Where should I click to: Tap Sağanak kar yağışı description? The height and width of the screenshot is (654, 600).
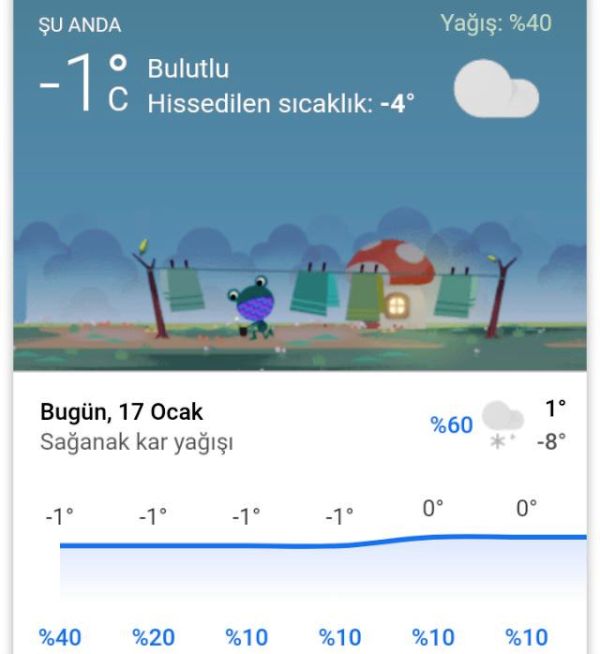point(136,442)
